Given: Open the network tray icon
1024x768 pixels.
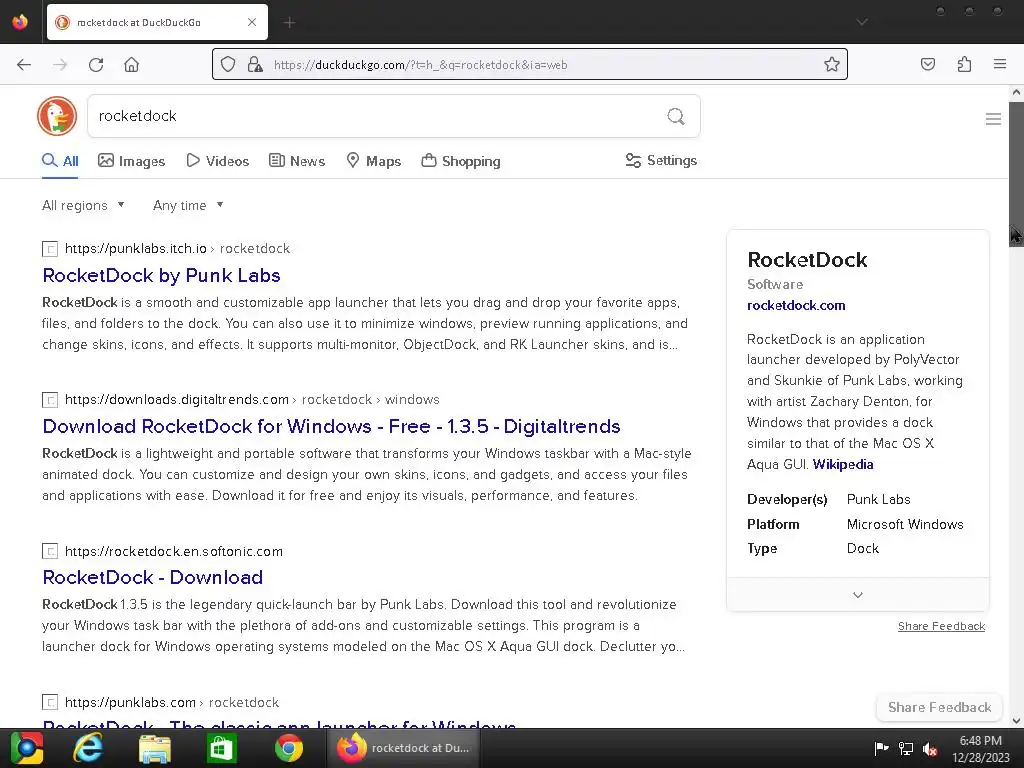Looking at the screenshot, I should point(906,748).
